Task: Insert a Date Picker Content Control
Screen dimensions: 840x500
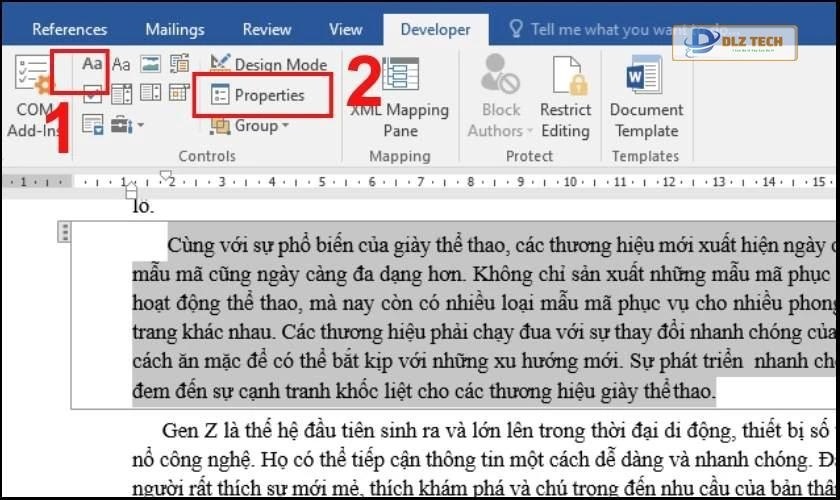Action: 179,94
